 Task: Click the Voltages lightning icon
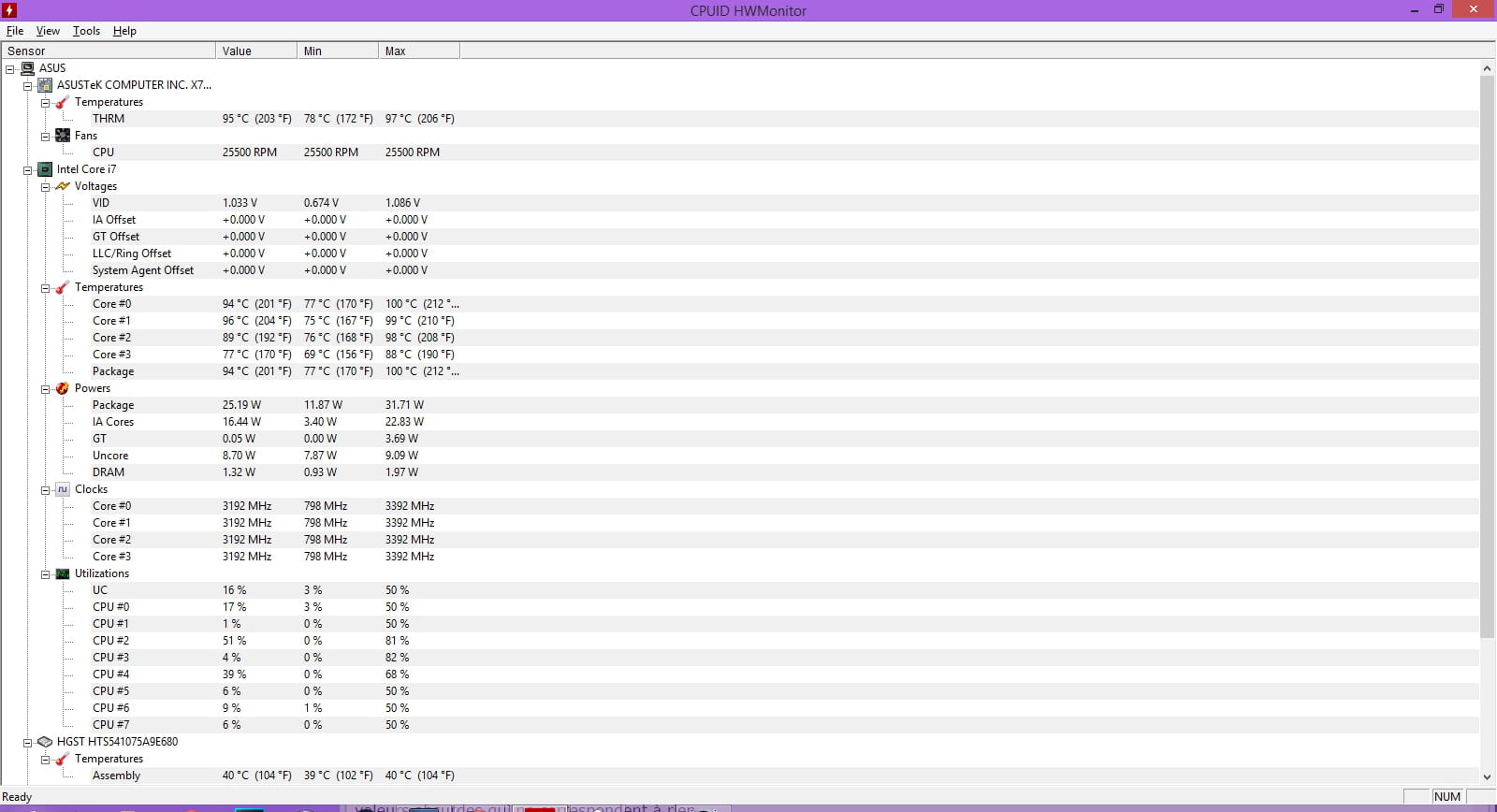pos(63,186)
